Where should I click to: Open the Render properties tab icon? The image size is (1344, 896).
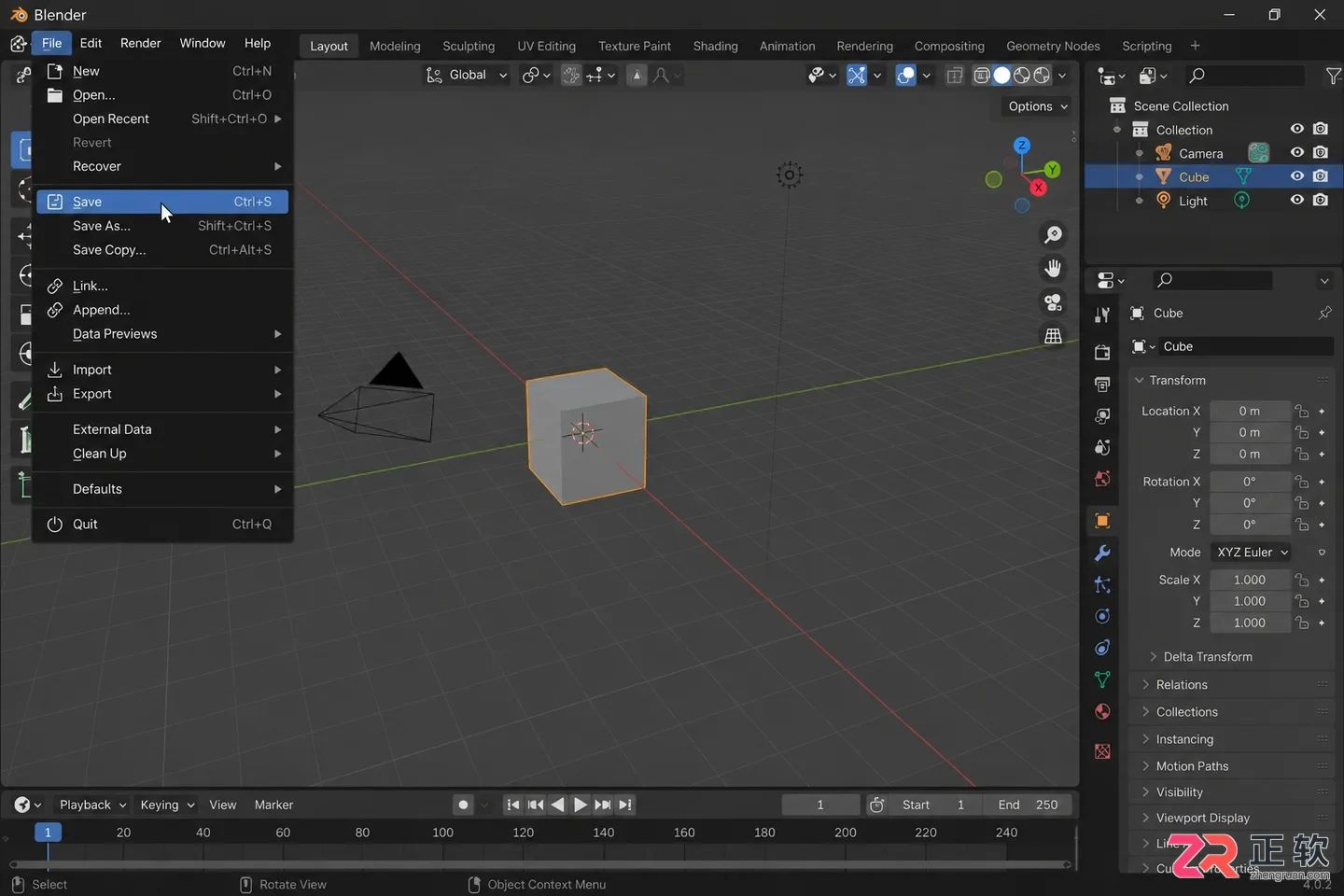point(1102,353)
